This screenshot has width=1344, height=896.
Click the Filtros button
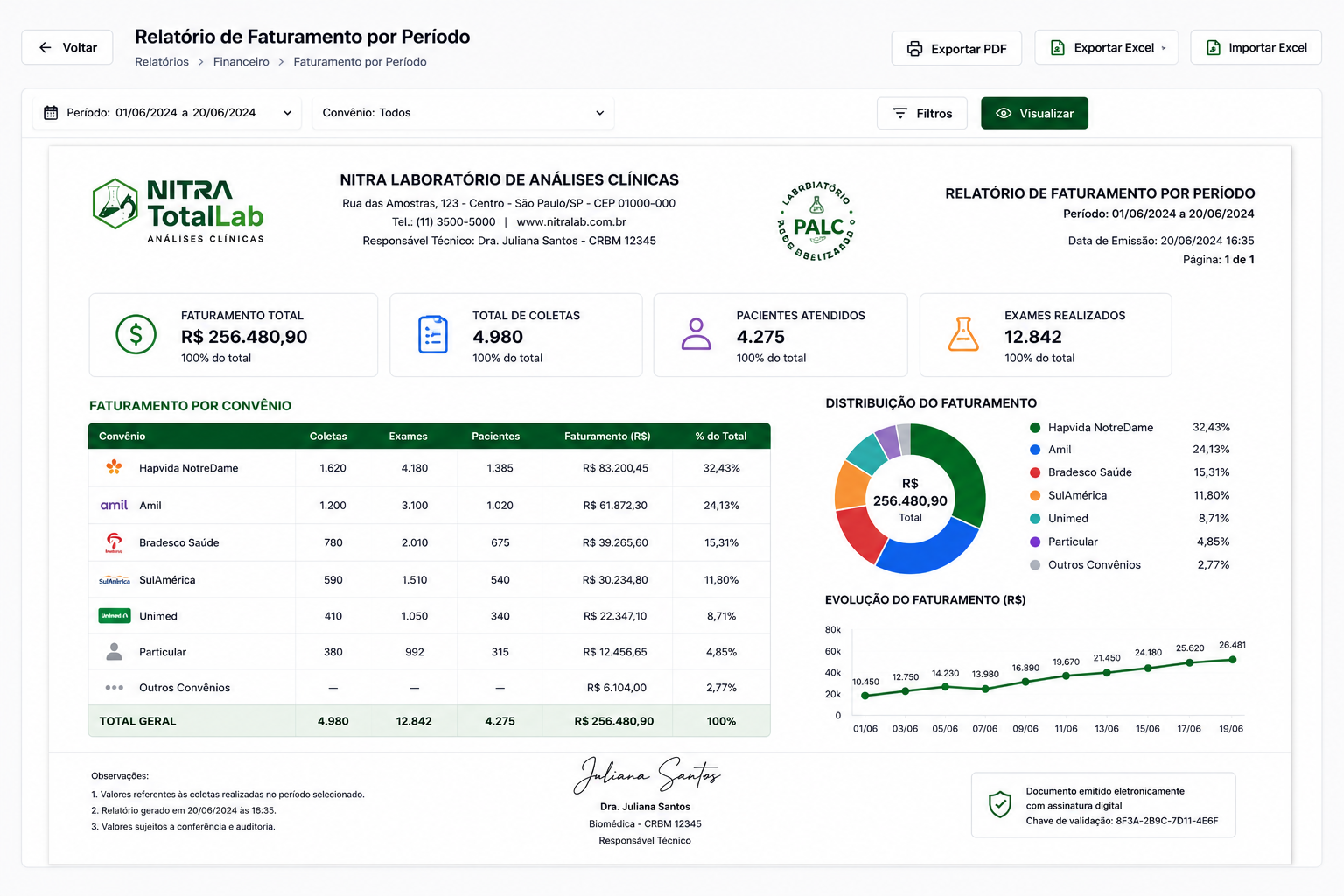click(x=922, y=114)
